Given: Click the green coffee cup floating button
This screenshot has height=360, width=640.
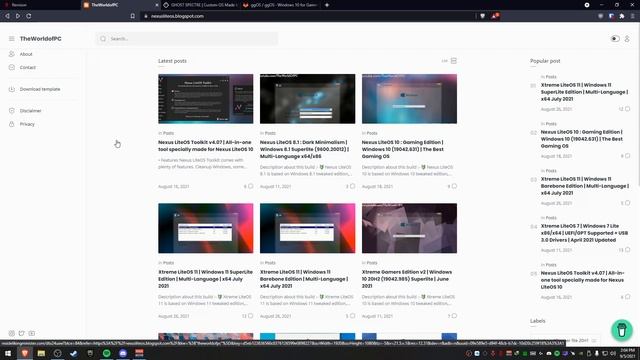Looking at the screenshot, I should tap(622, 330).
